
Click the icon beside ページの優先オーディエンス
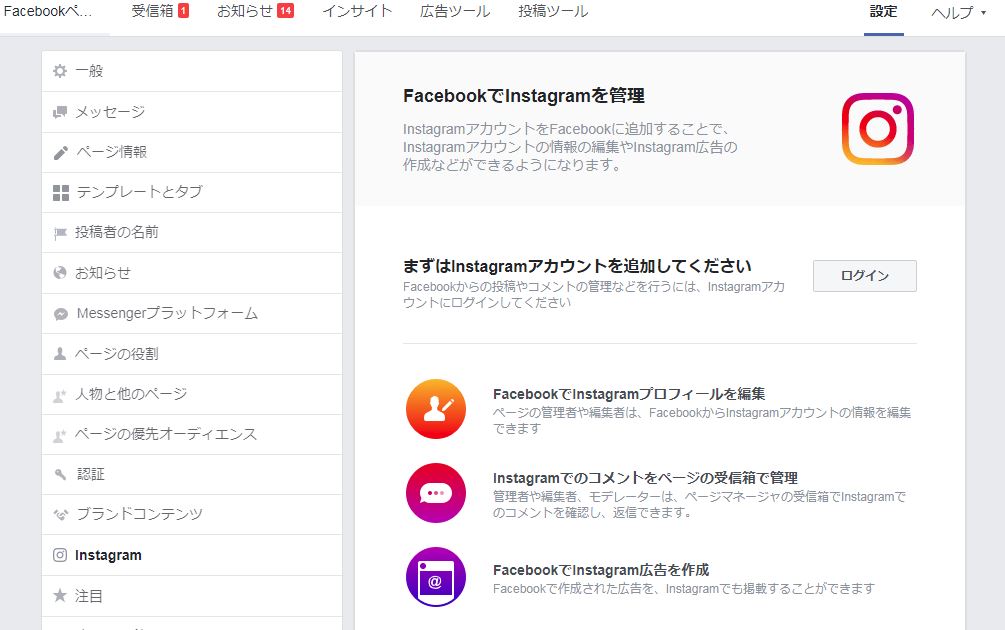click(x=60, y=436)
